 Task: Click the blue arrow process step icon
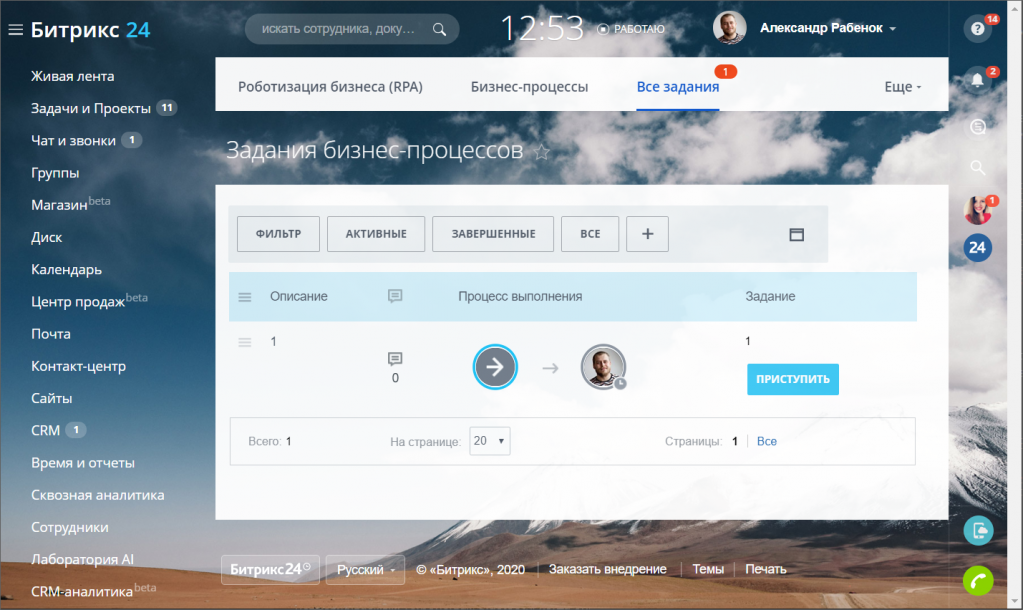[495, 367]
